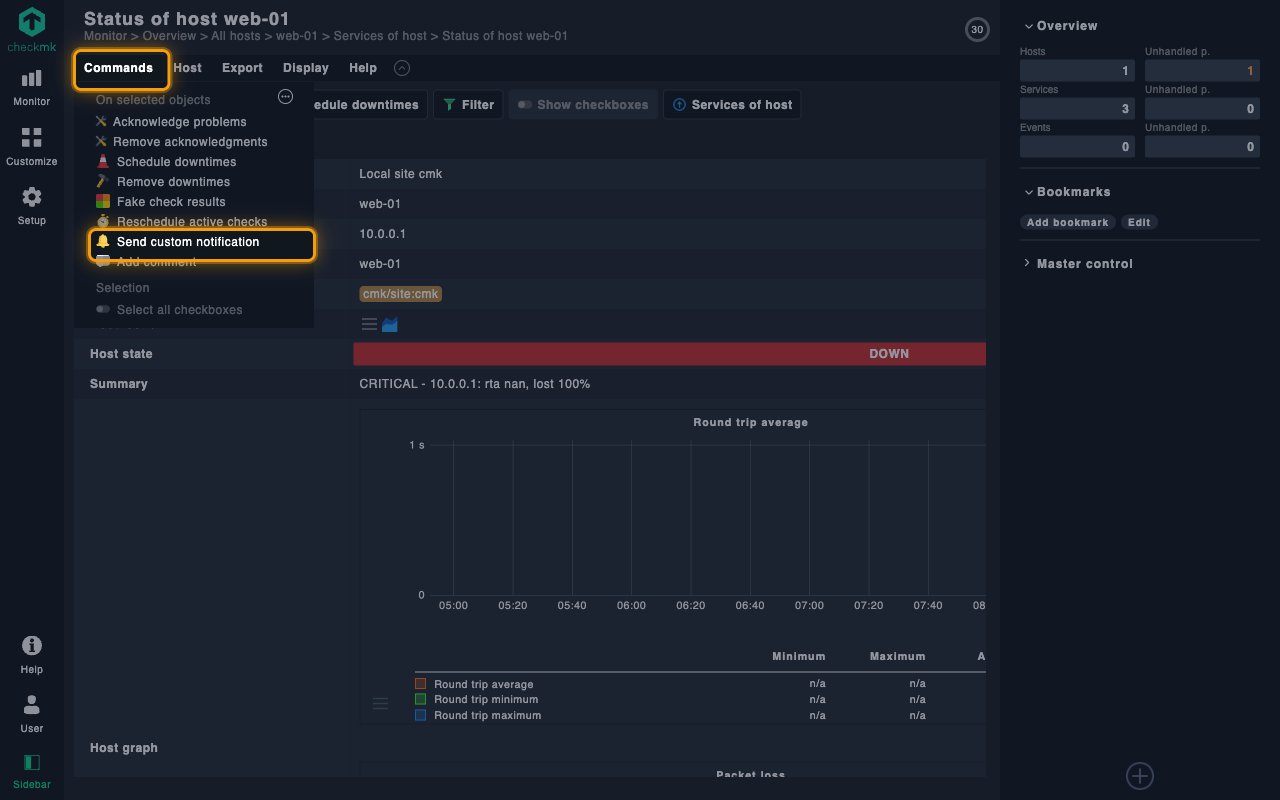Expand the Master control sidebar section
The width and height of the screenshot is (1280, 800).
pyautogui.click(x=1078, y=264)
